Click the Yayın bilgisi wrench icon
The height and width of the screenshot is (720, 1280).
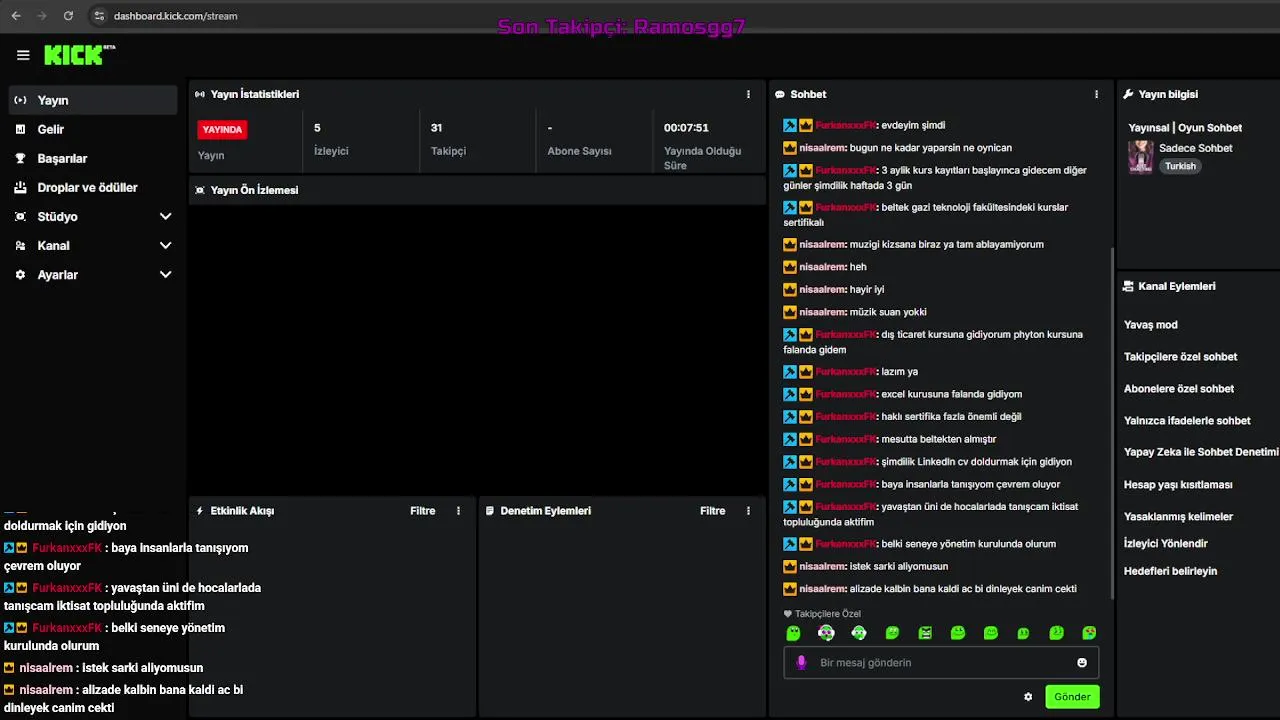tap(1128, 94)
